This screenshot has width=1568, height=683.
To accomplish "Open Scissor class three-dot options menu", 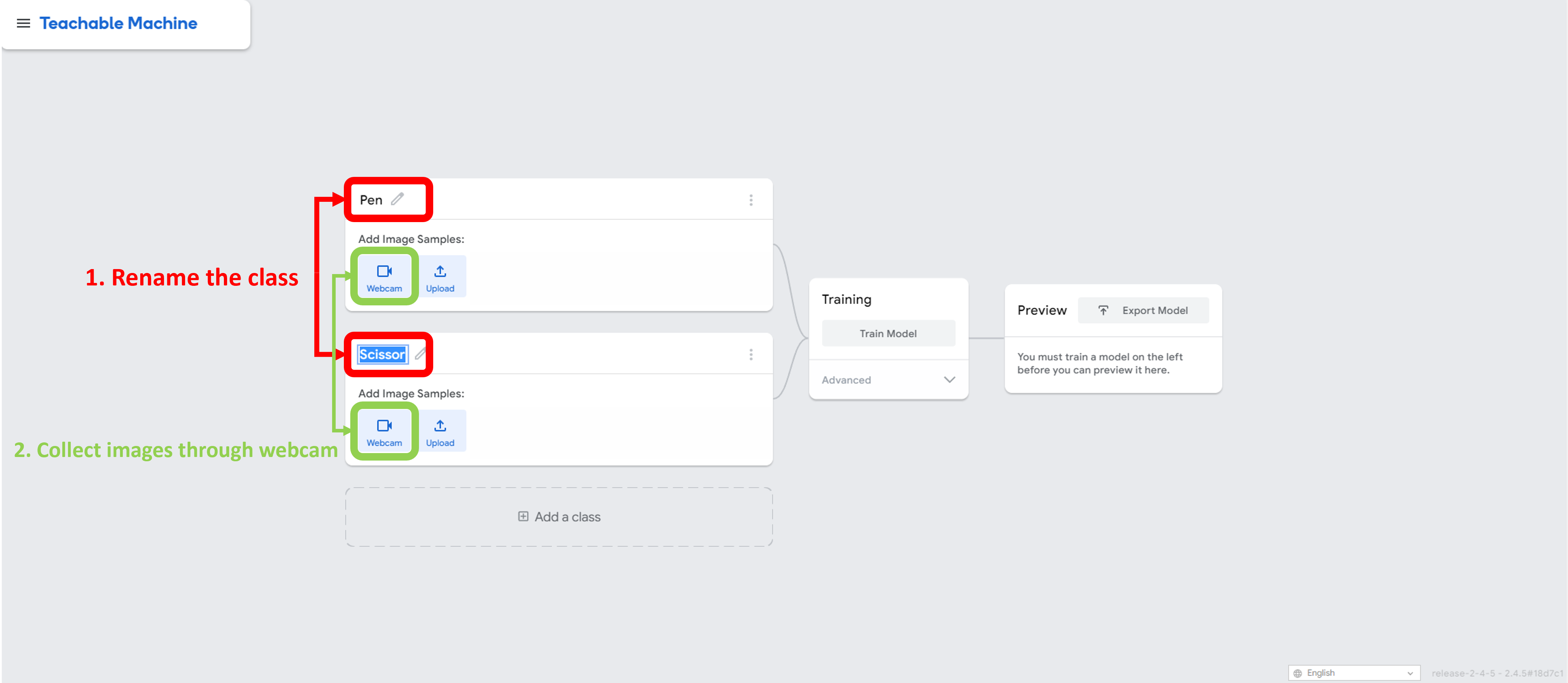I will [x=750, y=354].
